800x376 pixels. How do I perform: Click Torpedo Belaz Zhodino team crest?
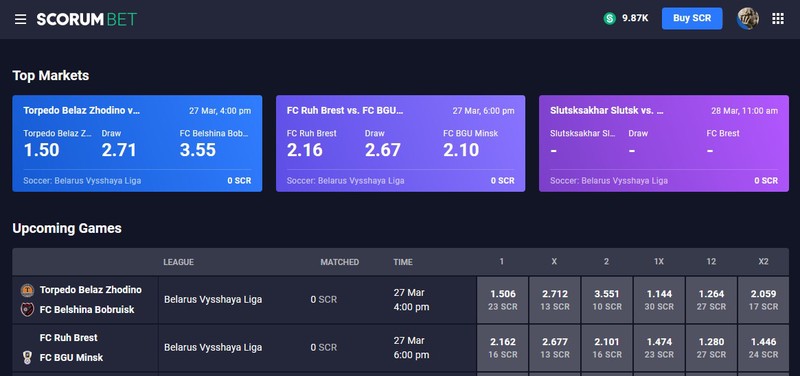27,290
